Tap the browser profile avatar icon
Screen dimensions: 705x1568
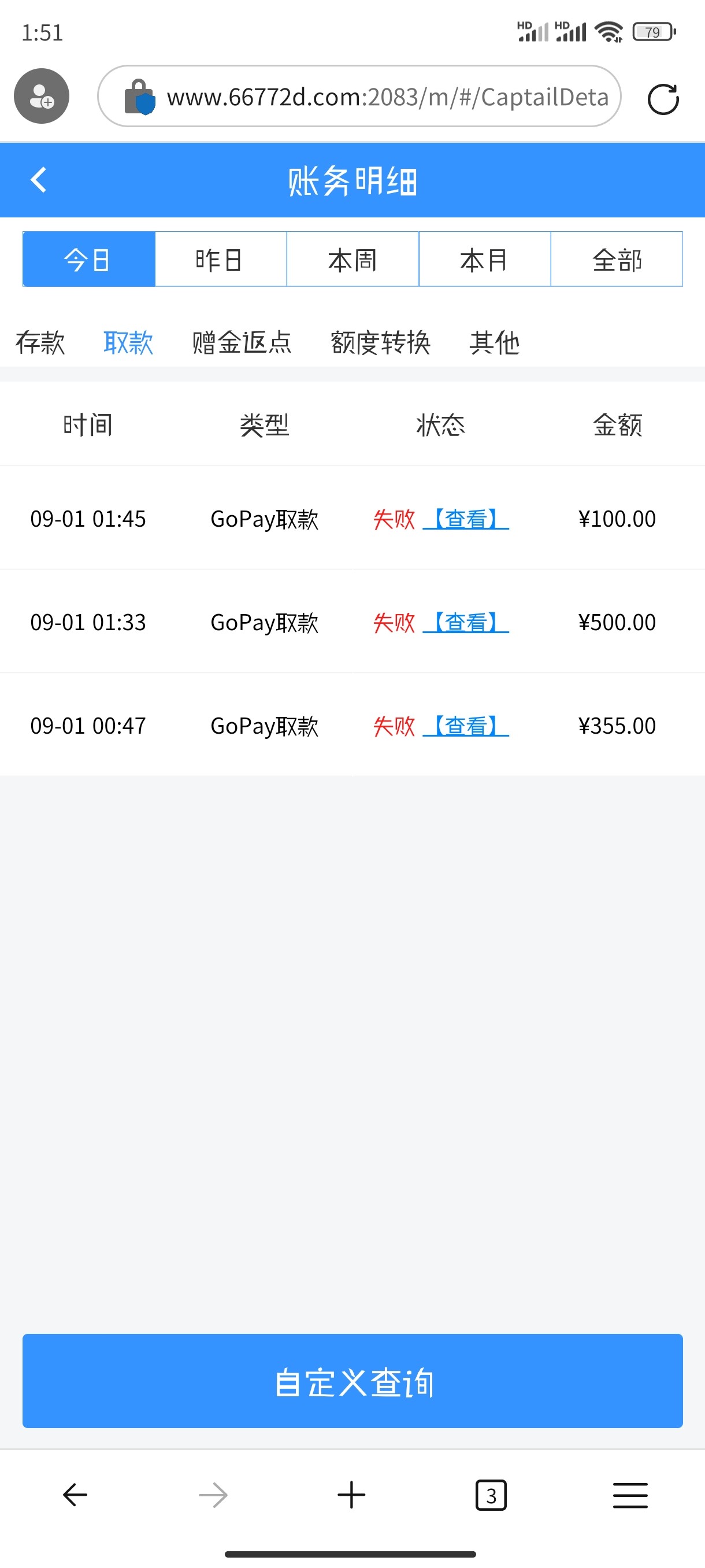click(x=42, y=96)
